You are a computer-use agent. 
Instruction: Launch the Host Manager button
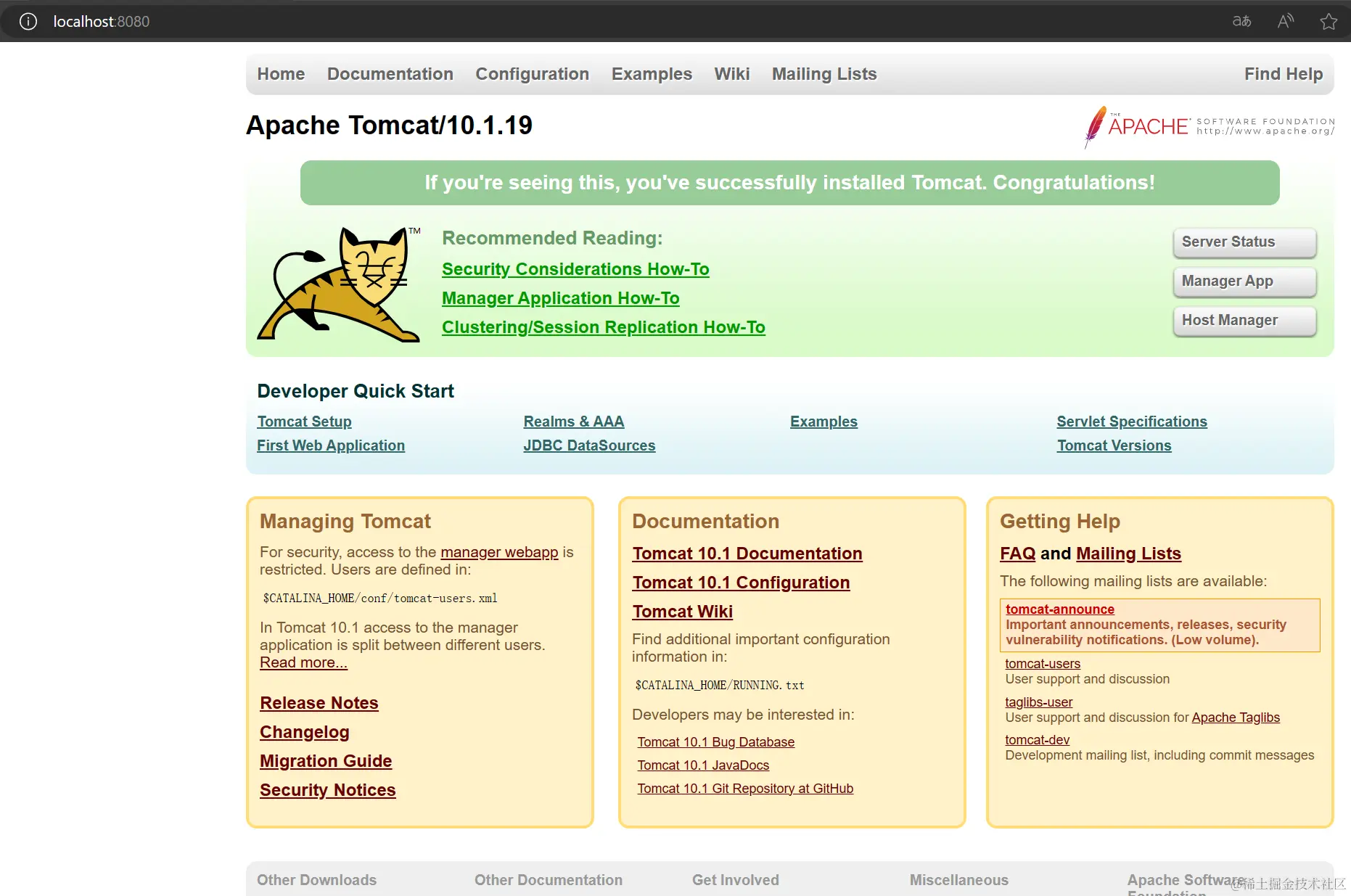(x=1244, y=321)
